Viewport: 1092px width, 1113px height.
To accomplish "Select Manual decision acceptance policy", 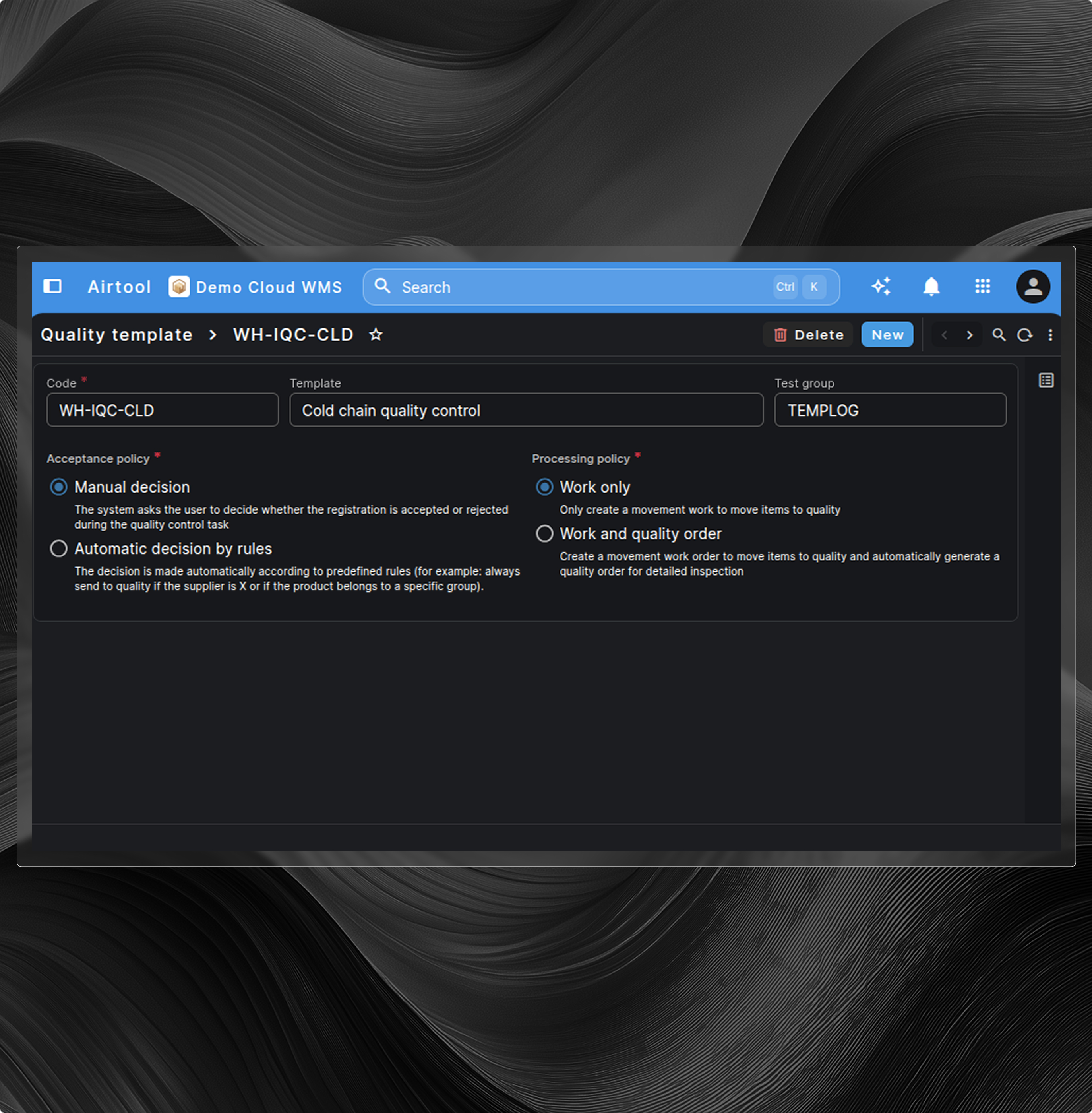I will (58, 487).
